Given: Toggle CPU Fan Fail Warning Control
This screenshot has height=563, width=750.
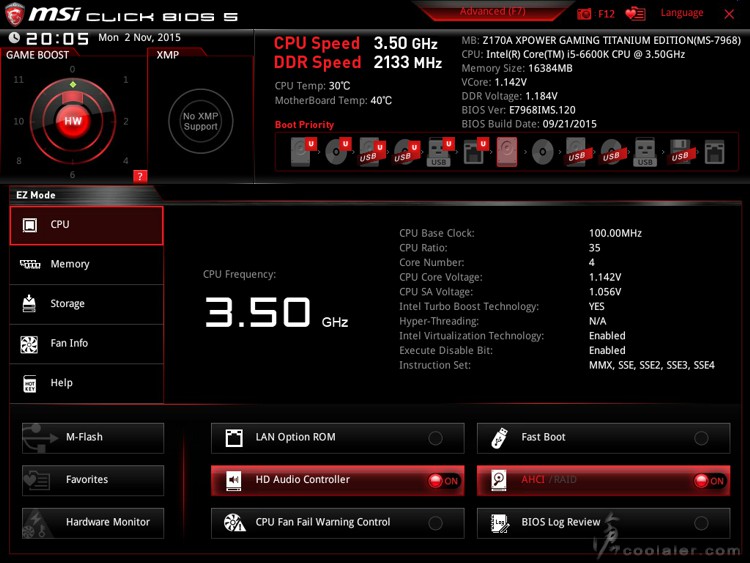Looking at the screenshot, I should coord(435,523).
